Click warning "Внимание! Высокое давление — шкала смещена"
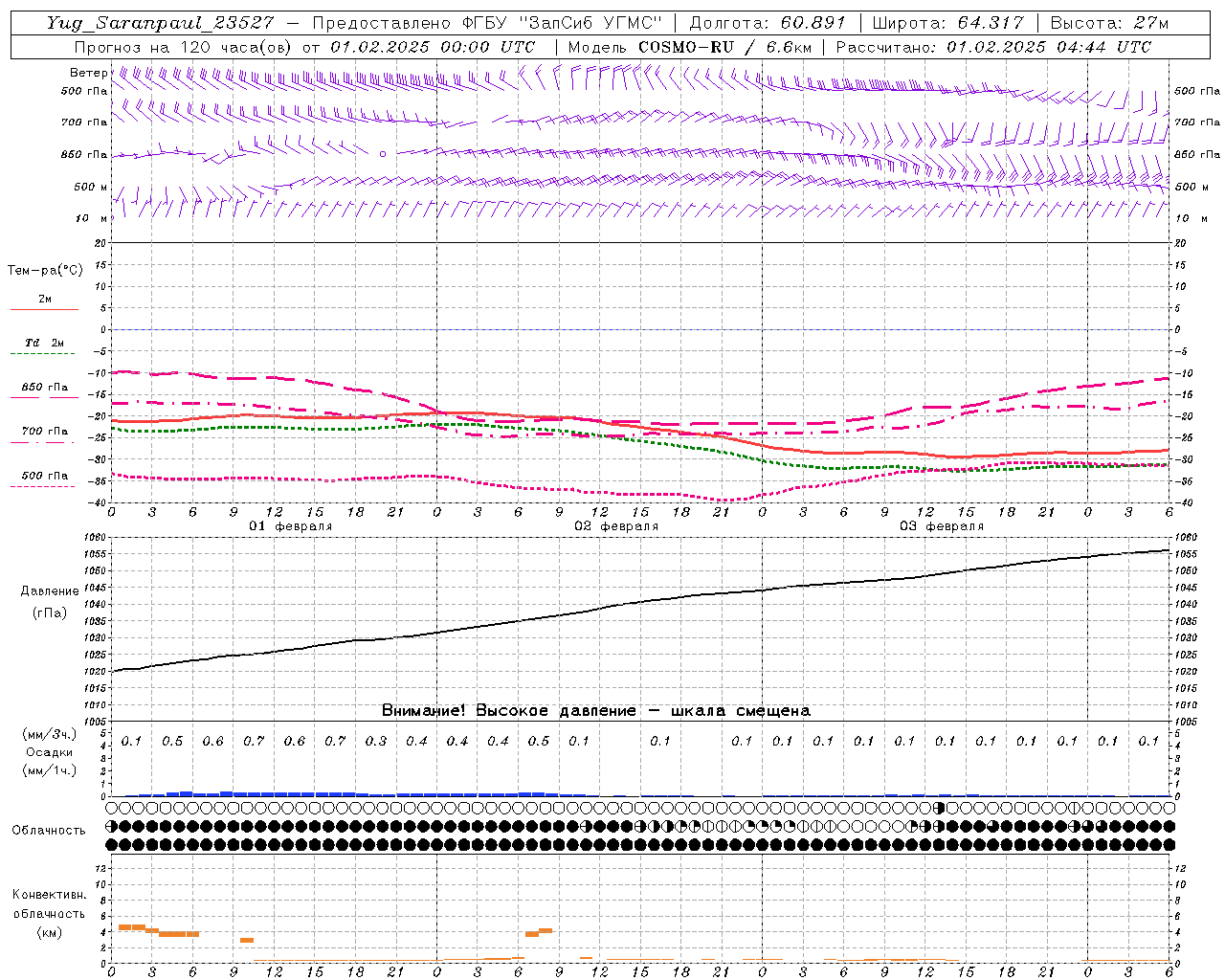Image resolution: width=1225 pixels, height=980 pixels. pyautogui.click(x=596, y=711)
